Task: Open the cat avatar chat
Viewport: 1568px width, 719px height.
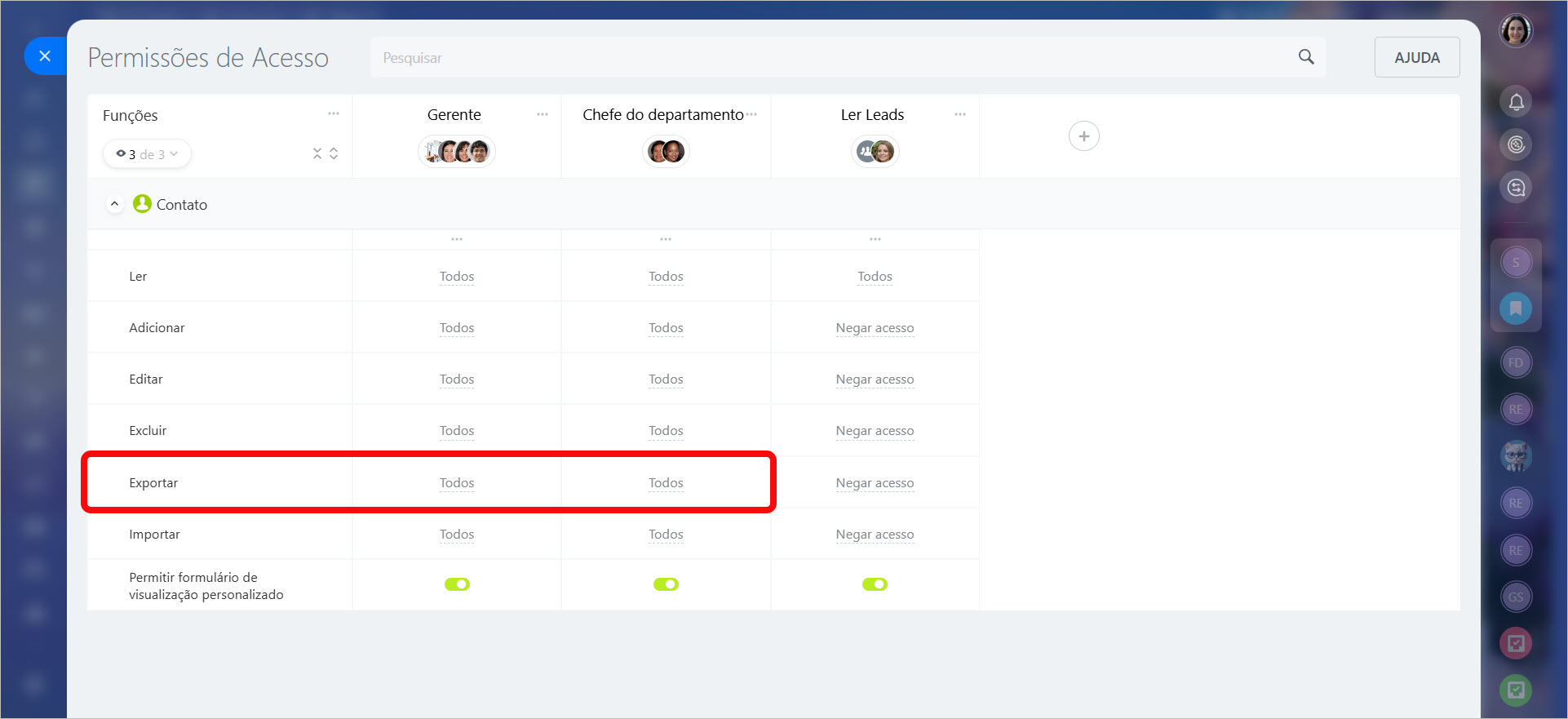Action: click(1516, 456)
